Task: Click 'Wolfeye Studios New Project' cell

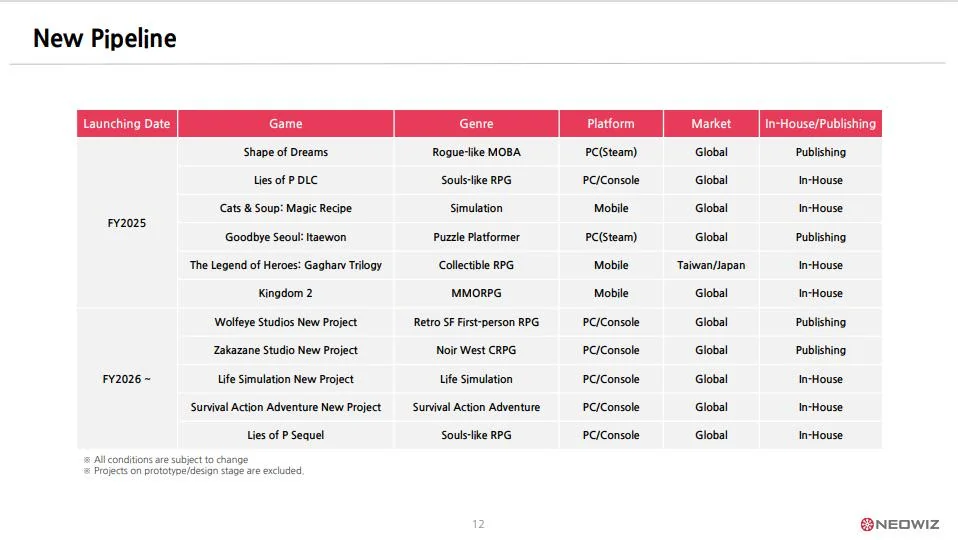Action: pos(285,322)
